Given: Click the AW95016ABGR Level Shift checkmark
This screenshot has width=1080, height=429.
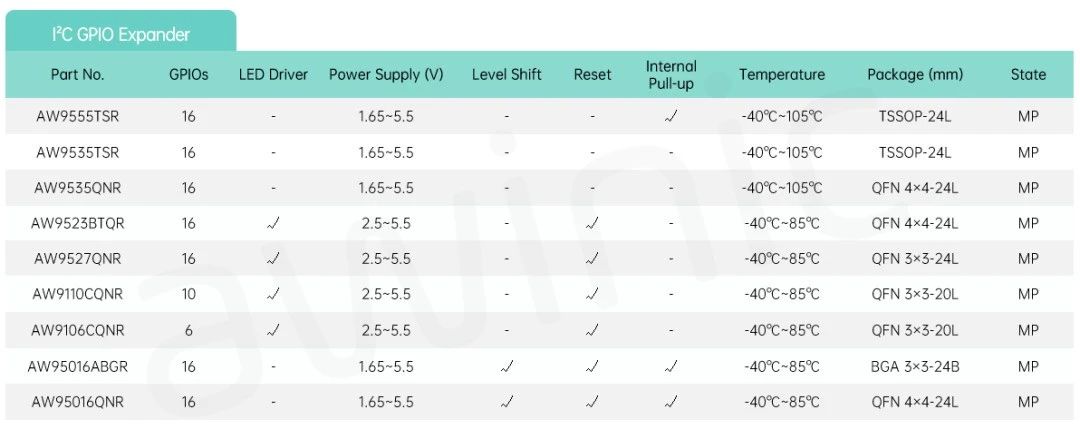Looking at the screenshot, I should point(507,366).
